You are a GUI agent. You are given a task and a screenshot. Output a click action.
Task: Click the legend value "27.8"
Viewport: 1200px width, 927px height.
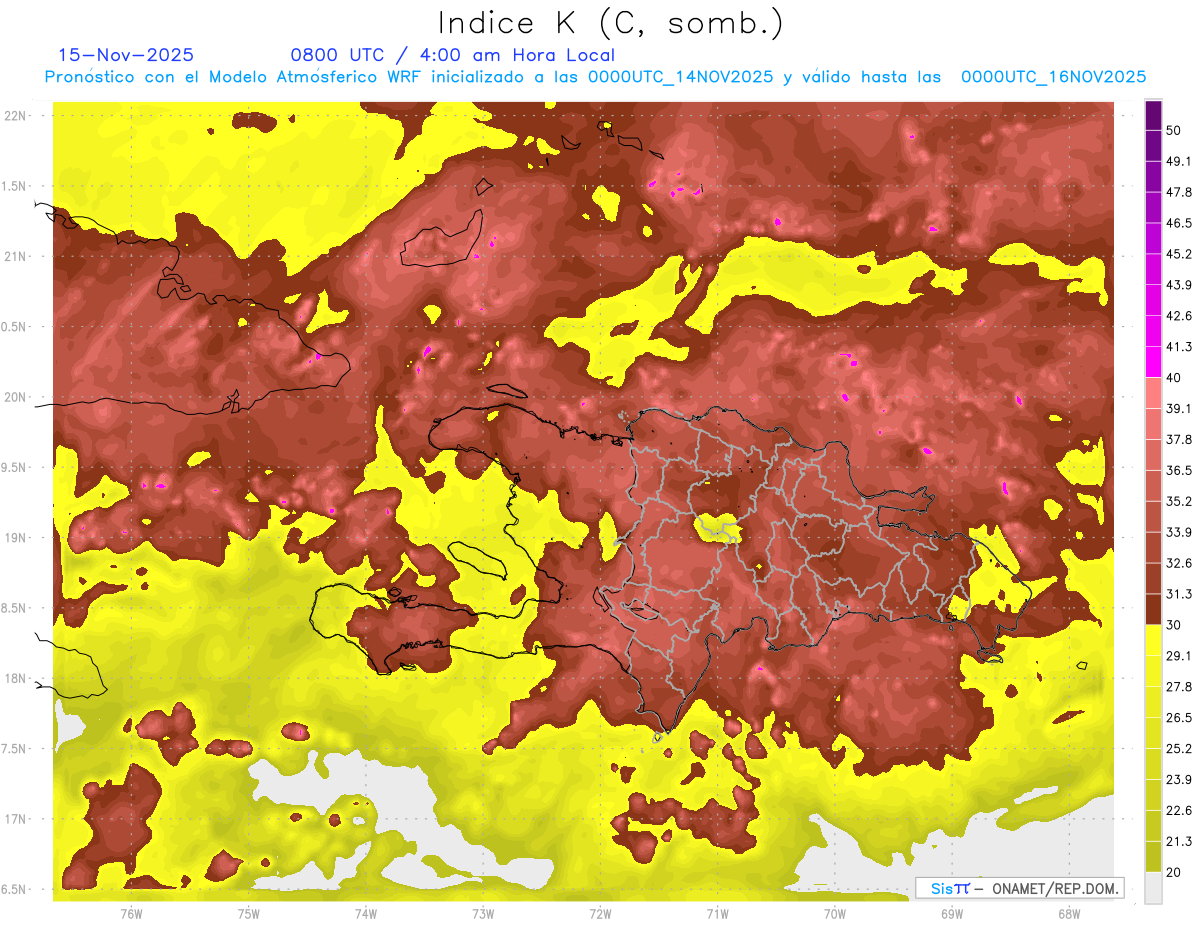point(1178,686)
